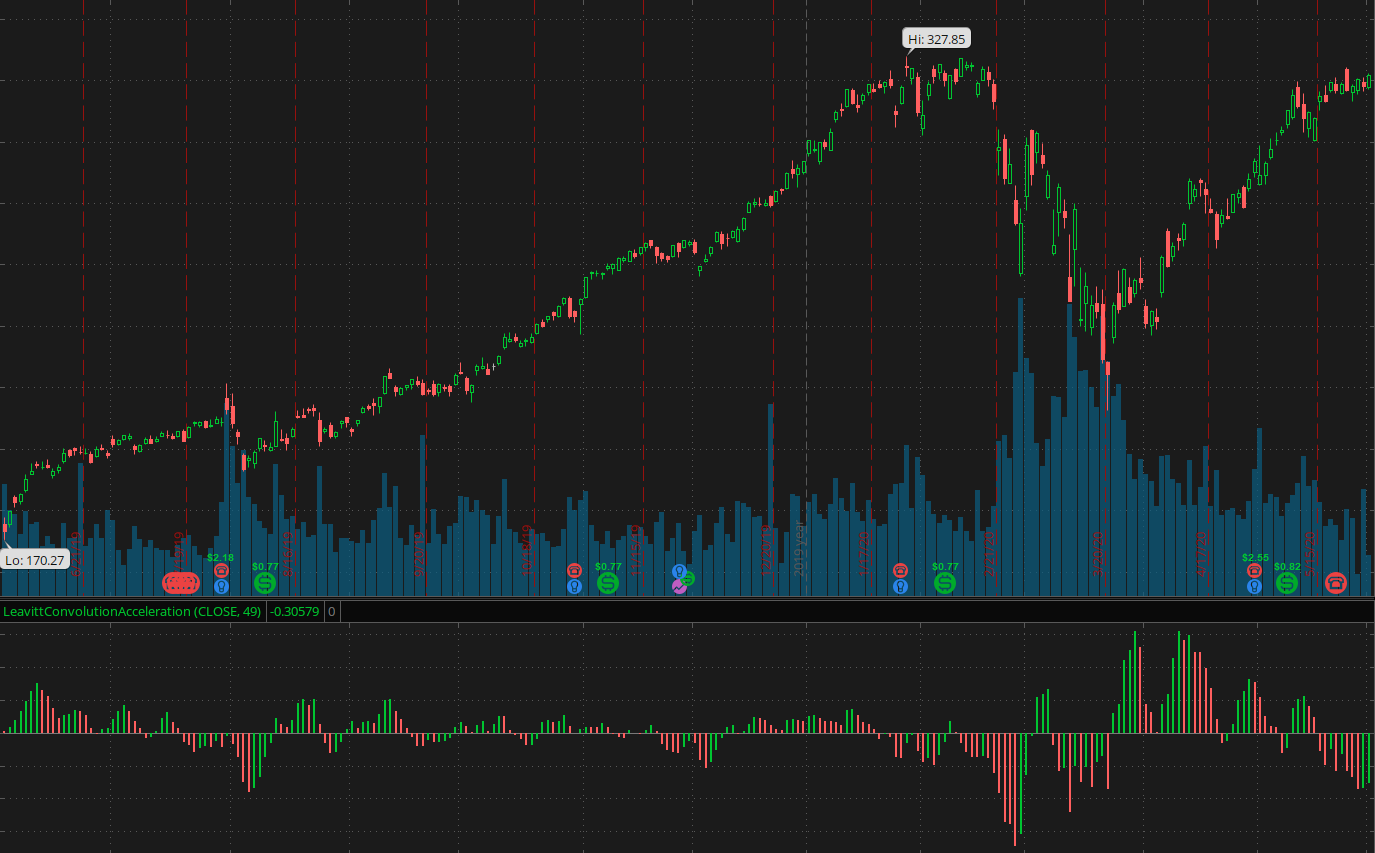
Task: Click the large red phone icon near 5/15/20
Action: coord(1335,582)
